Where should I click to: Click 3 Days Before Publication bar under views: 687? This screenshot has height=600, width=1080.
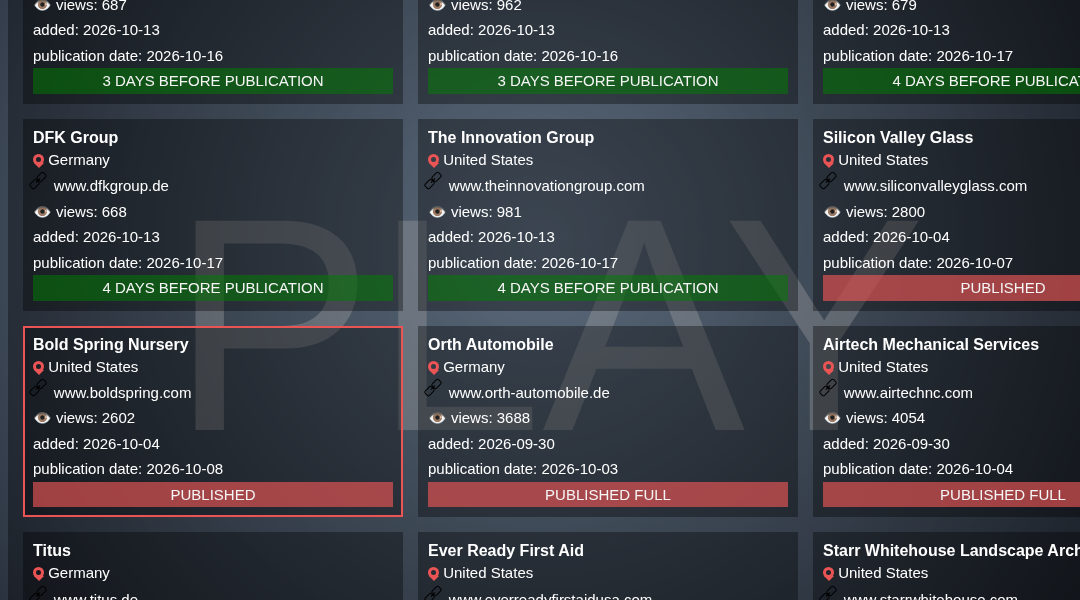click(x=213, y=81)
